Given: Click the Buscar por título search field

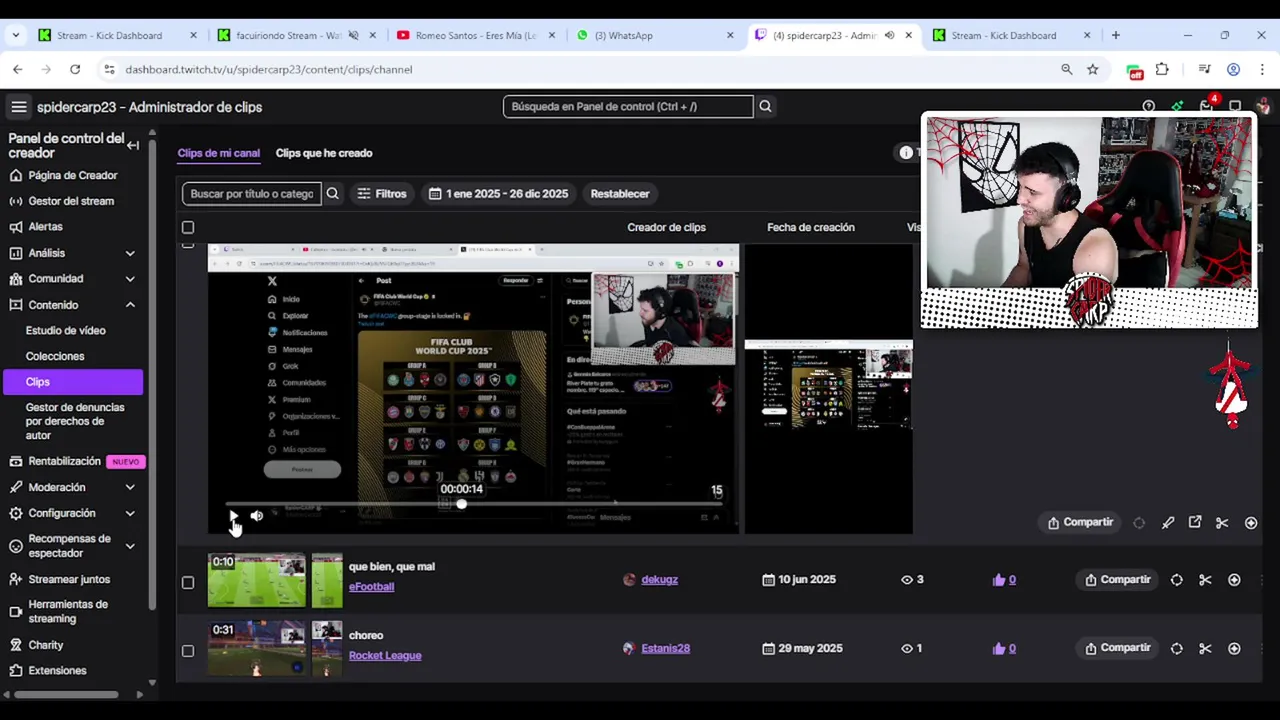Looking at the screenshot, I should (252, 194).
